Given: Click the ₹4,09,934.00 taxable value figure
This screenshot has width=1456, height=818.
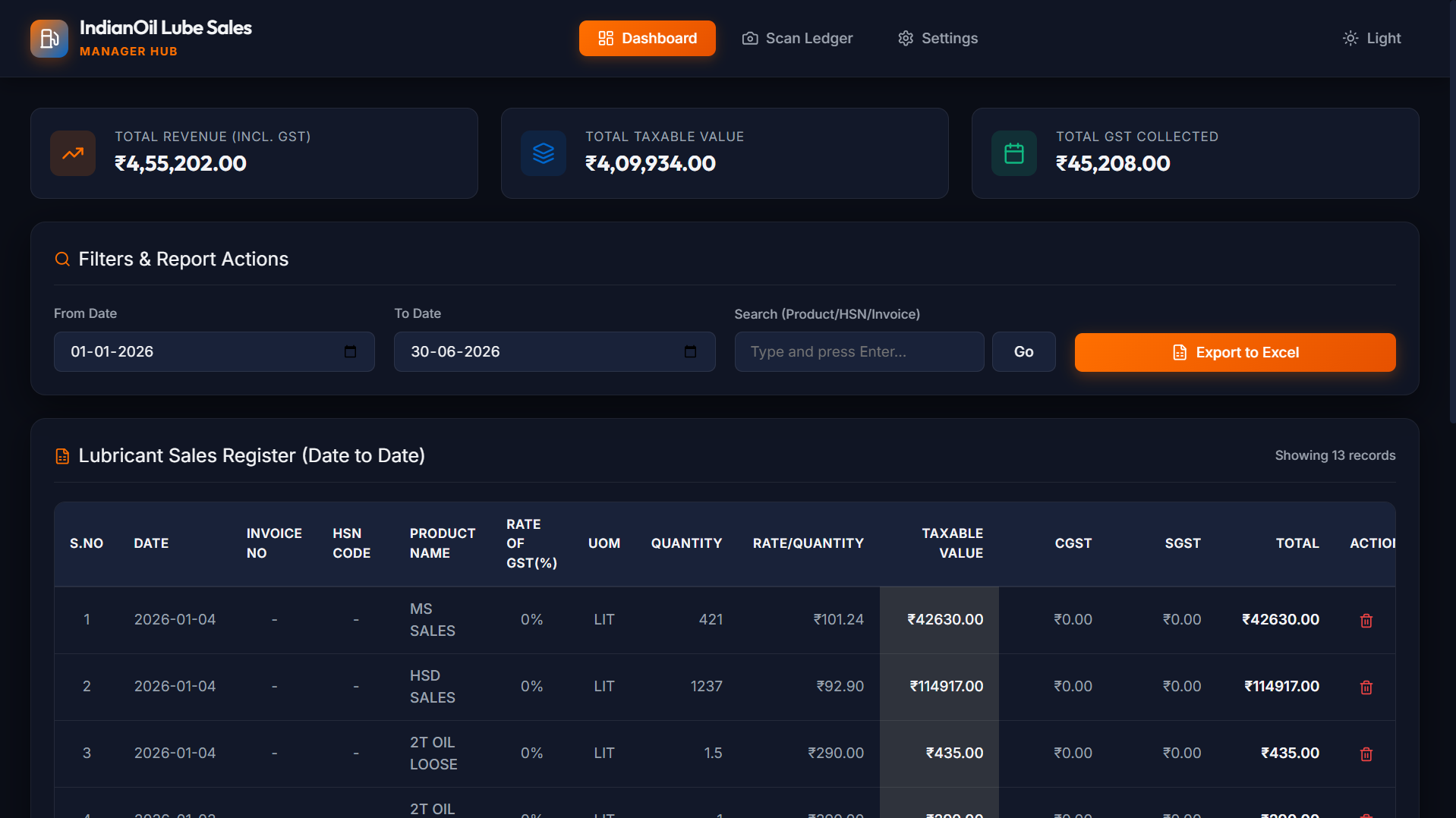Looking at the screenshot, I should tap(651, 163).
